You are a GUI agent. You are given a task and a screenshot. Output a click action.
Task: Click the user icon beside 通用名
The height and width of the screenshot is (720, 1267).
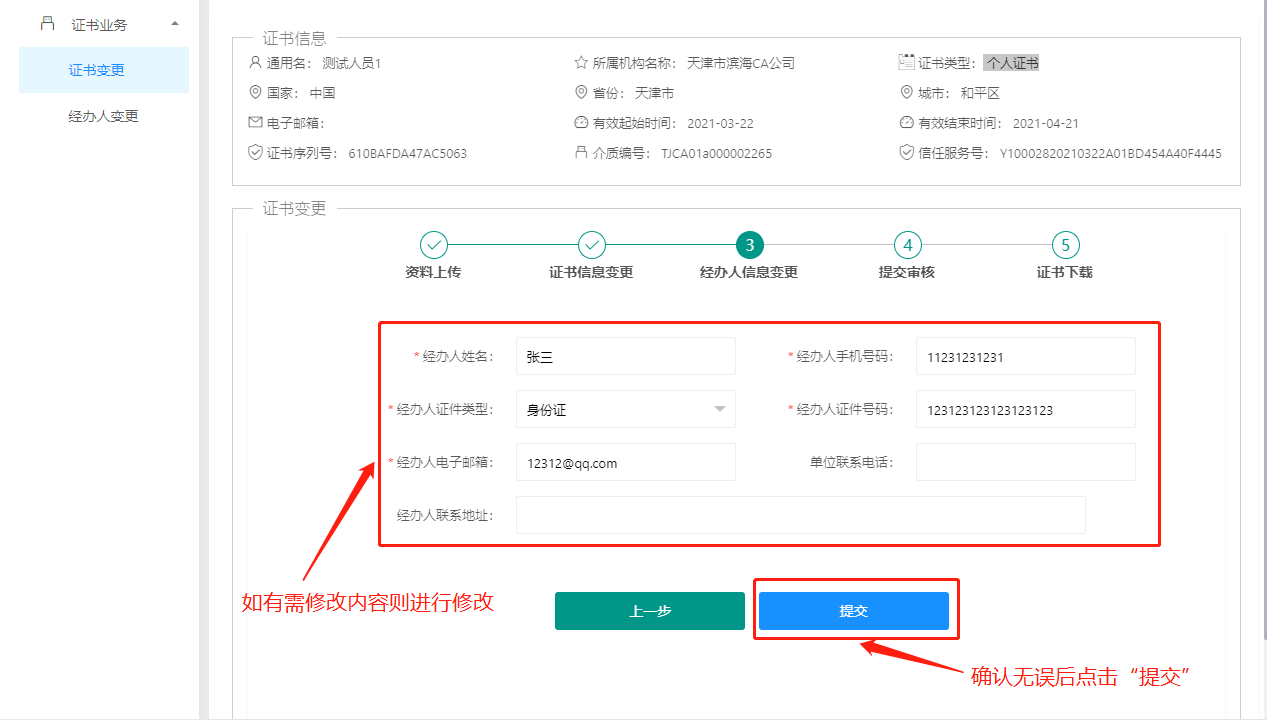254,62
